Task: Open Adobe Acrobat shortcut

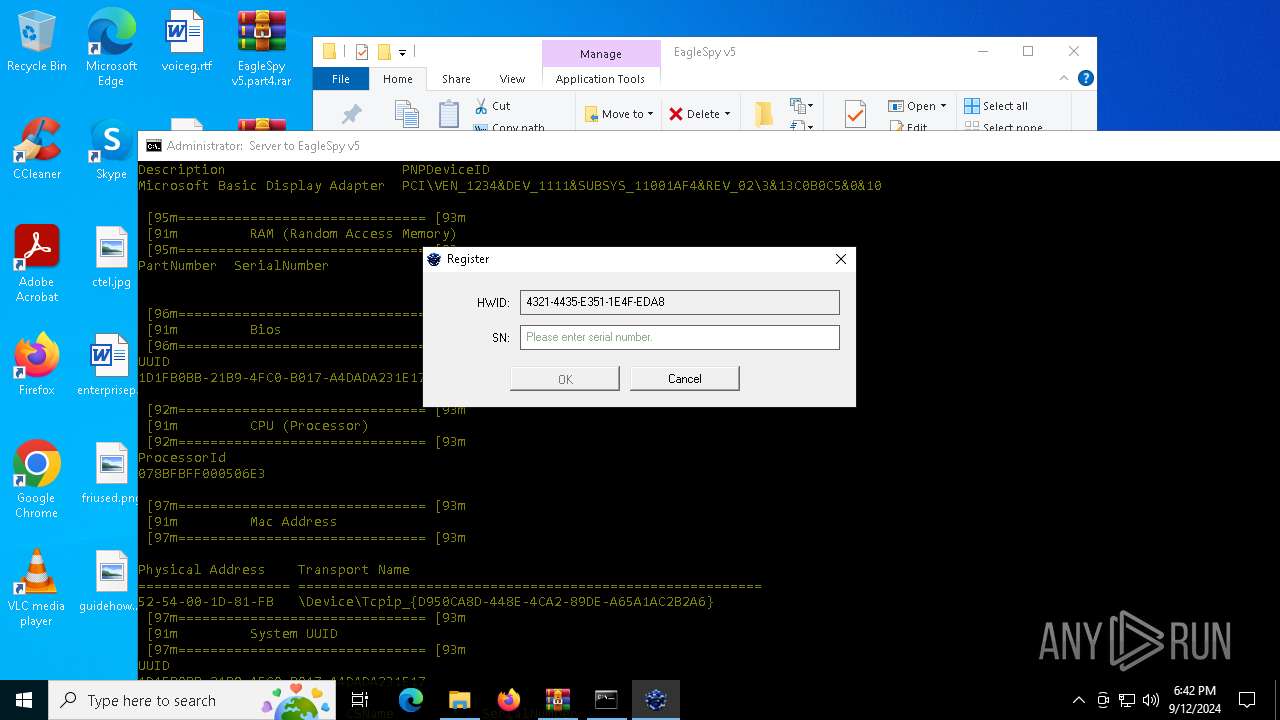Action: tap(37, 265)
